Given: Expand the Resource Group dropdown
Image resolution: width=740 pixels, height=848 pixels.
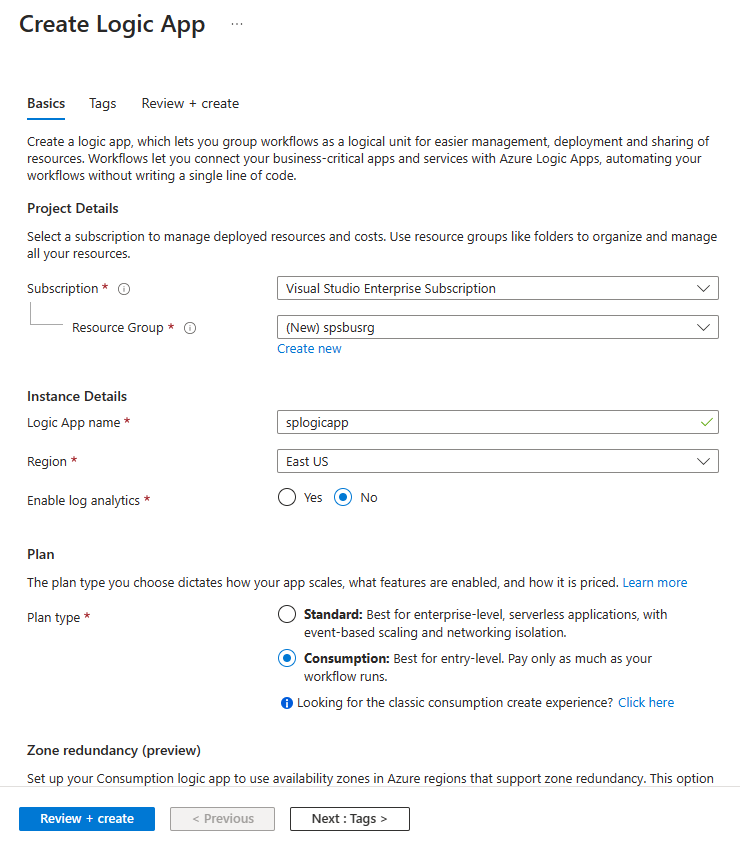Looking at the screenshot, I should (x=497, y=327).
